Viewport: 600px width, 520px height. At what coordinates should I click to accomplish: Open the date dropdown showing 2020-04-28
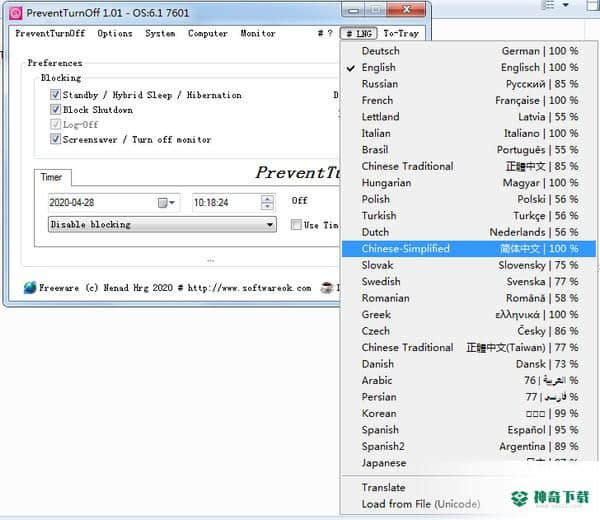[x=114, y=202]
